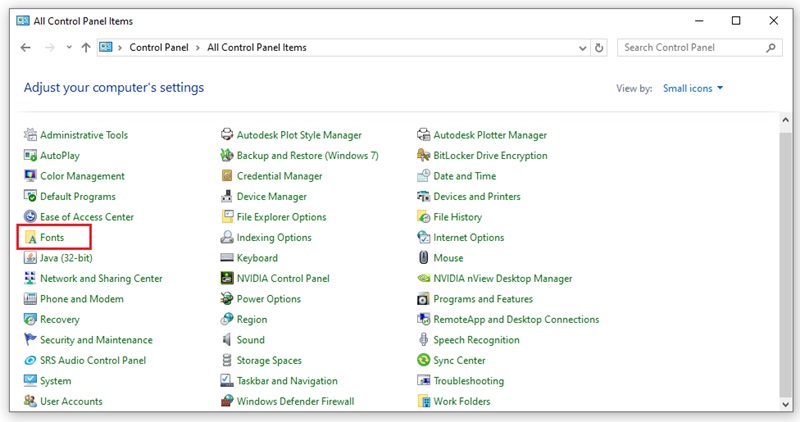Open the Sync Center link
800x422 pixels.
coord(459,360)
